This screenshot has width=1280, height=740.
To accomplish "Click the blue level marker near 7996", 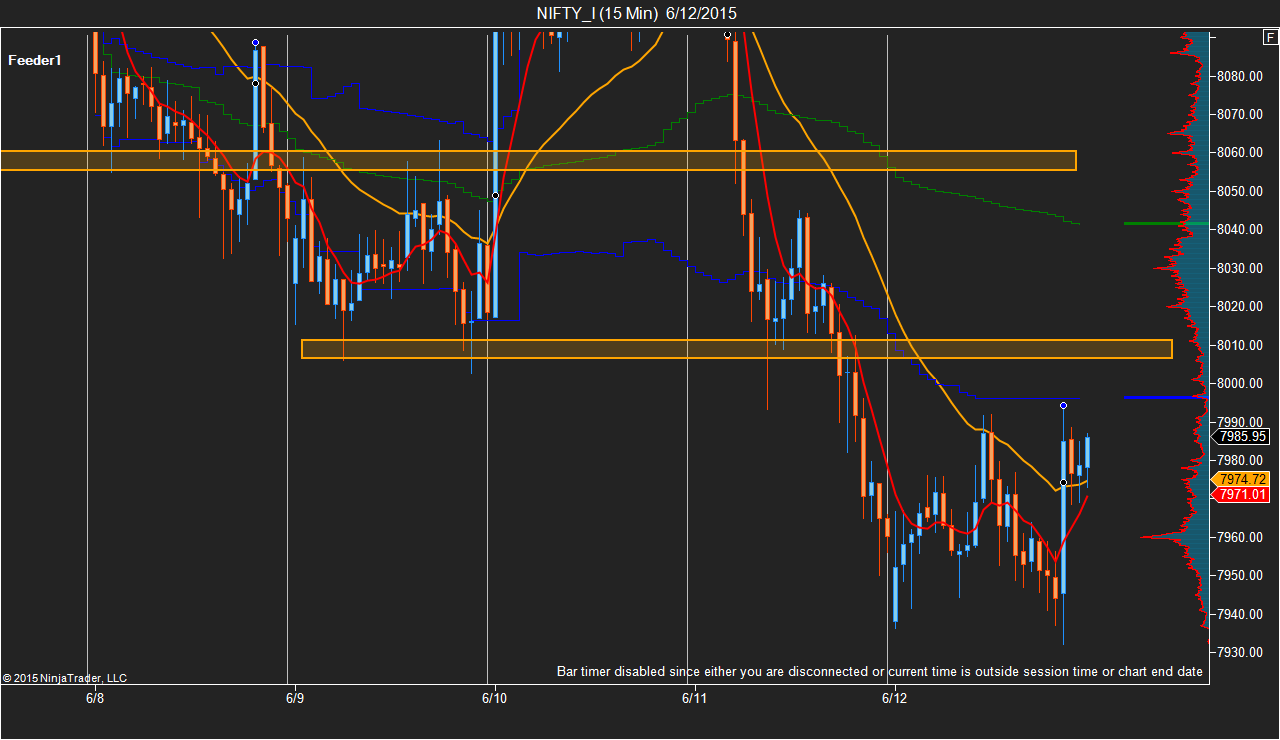I will (1165, 397).
